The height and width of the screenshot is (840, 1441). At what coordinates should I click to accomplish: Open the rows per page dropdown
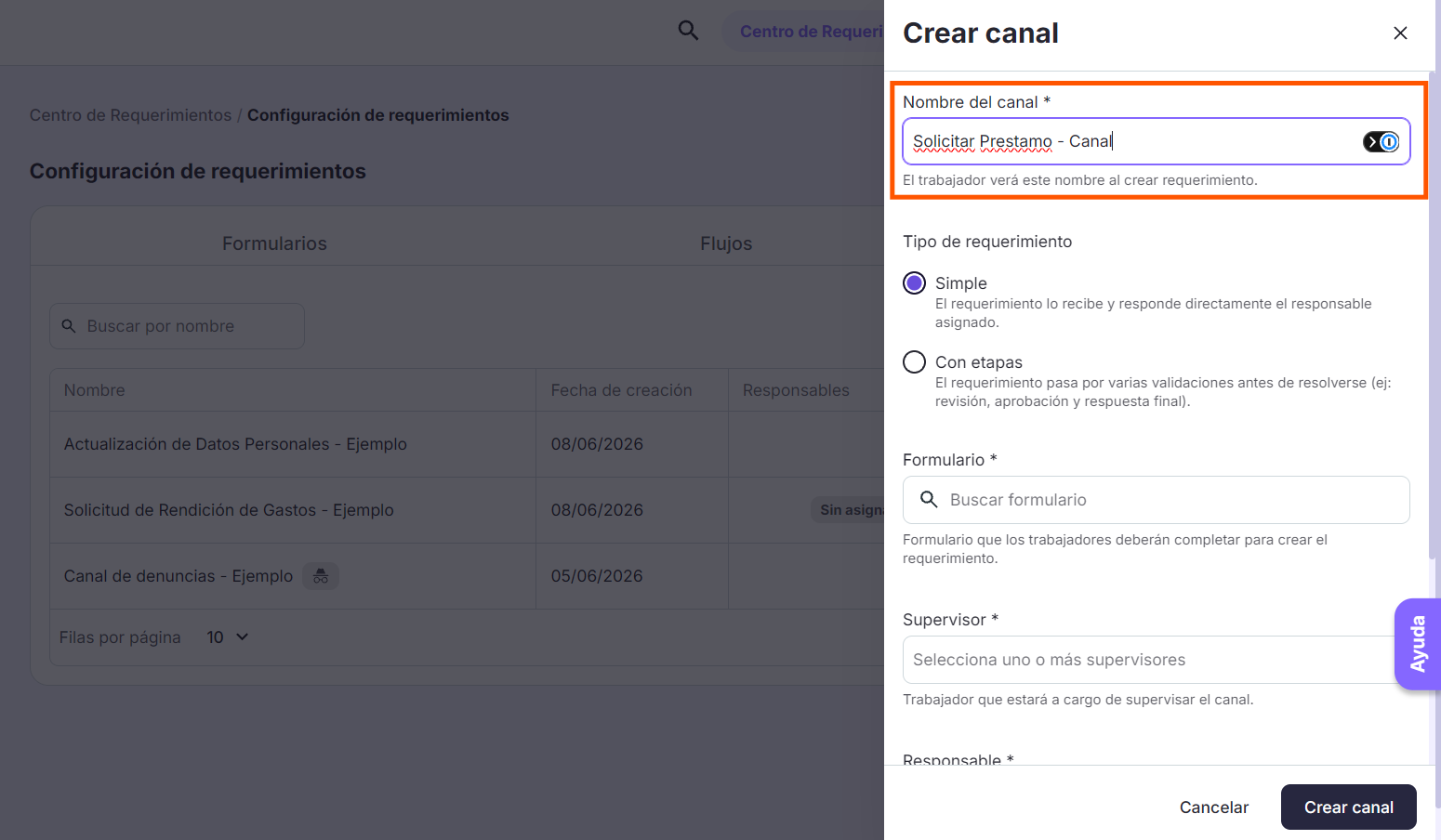pyautogui.click(x=228, y=637)
